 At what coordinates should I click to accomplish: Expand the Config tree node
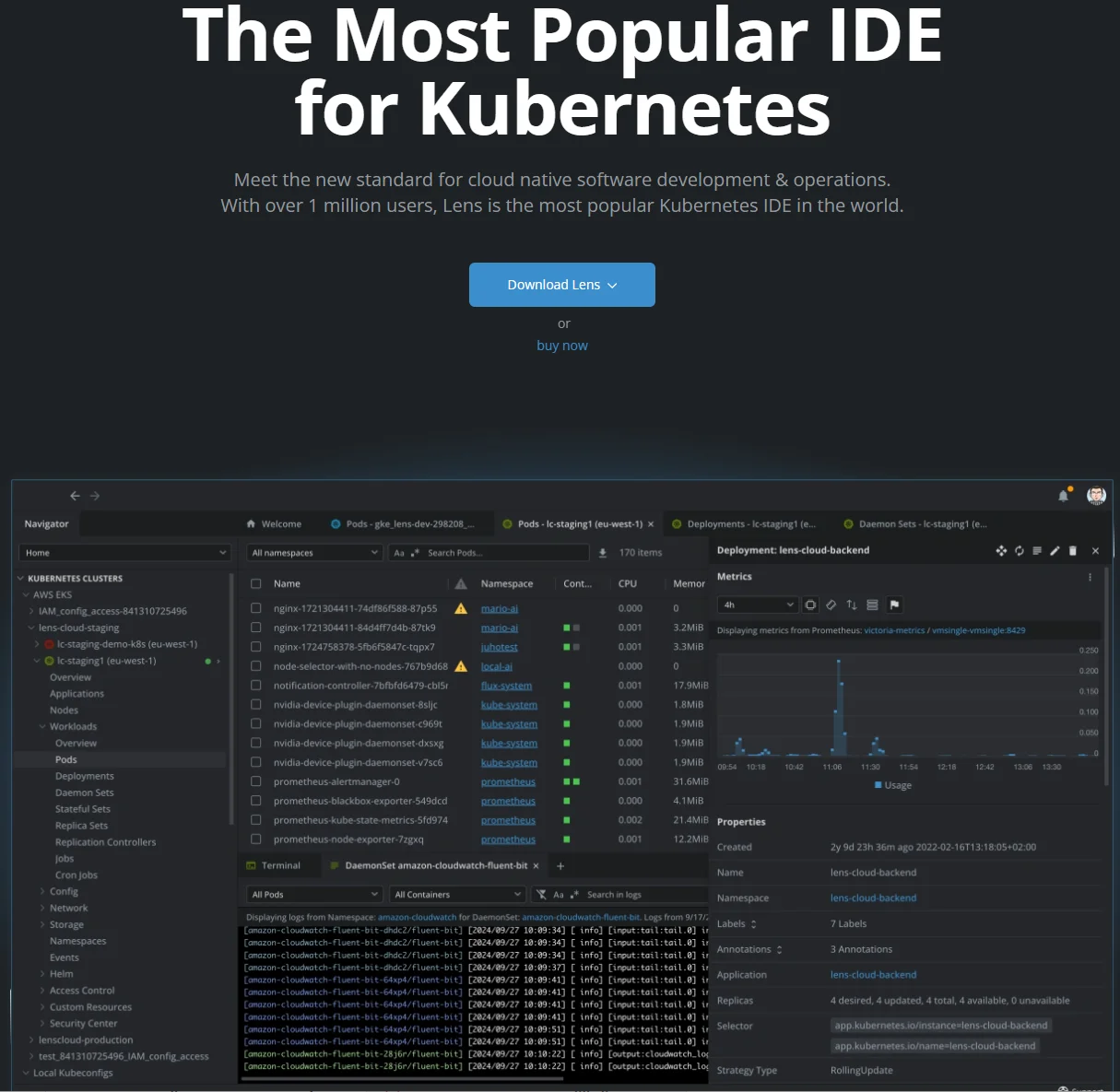coord(42,892)
